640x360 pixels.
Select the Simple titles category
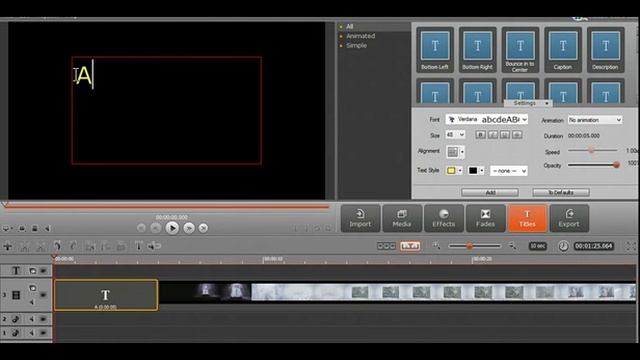[x=356, y=45]
